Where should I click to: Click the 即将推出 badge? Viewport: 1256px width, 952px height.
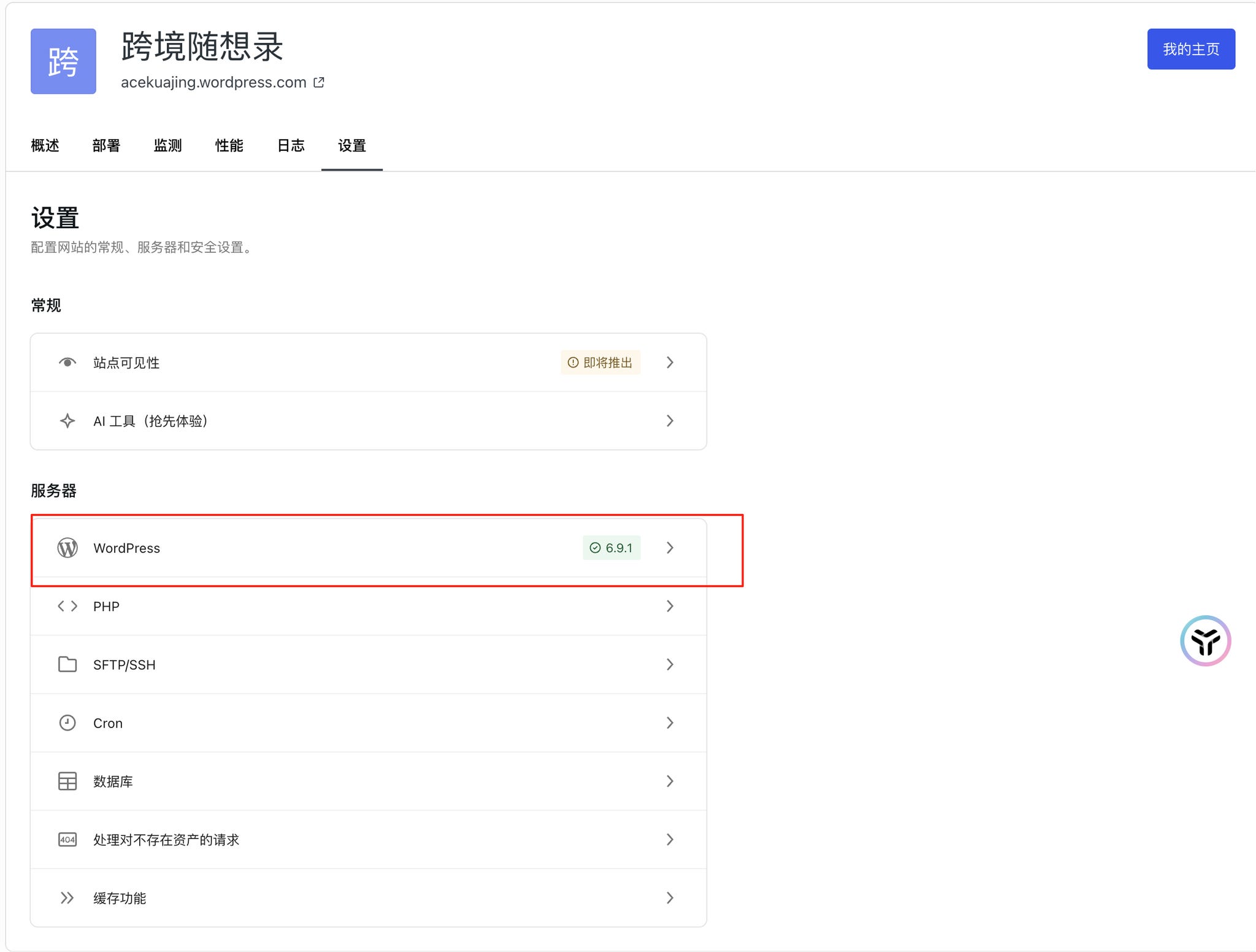click(x=600, y=363)
